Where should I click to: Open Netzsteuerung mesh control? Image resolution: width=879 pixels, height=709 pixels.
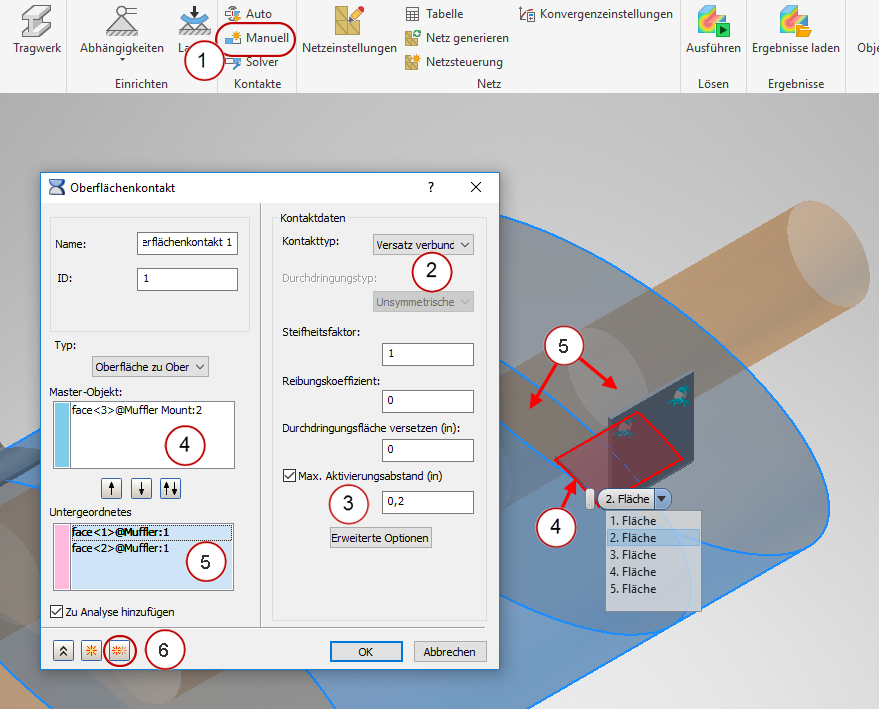click(454, 62)
